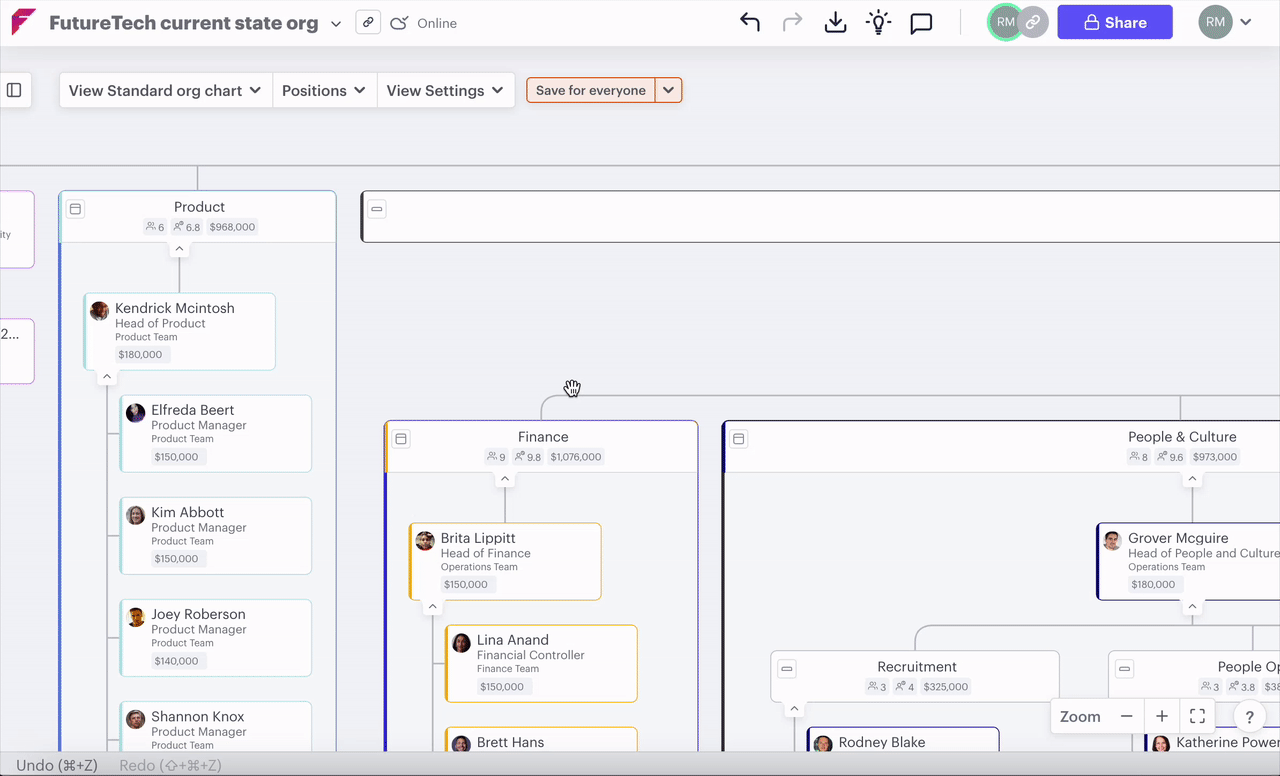Toggle the Finance group card view icon
Image resolution: width=1280 pixels, height=776 pixels.
[x=401, y=439]
